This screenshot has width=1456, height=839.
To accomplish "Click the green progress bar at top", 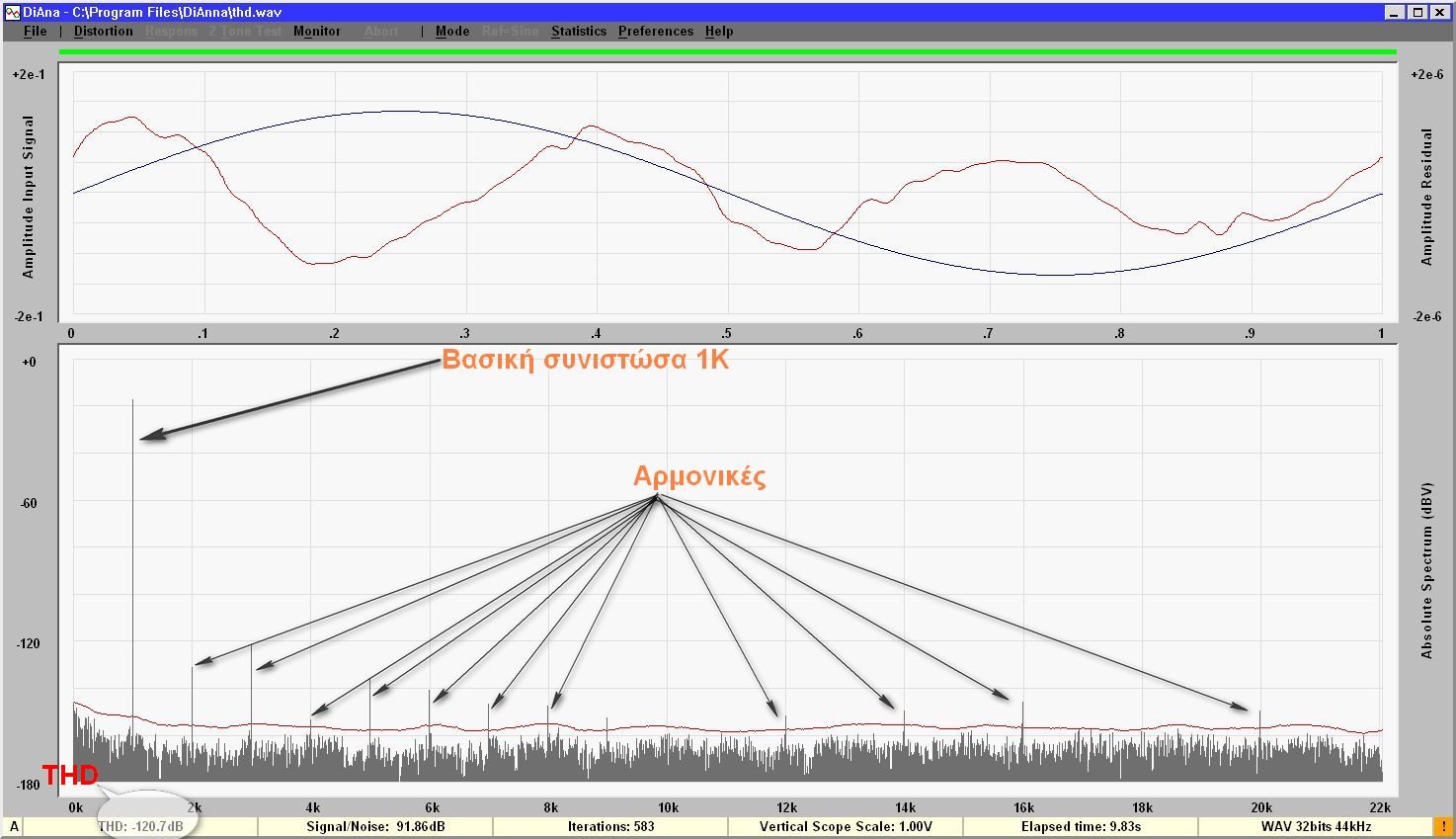I will click(727, 52).
